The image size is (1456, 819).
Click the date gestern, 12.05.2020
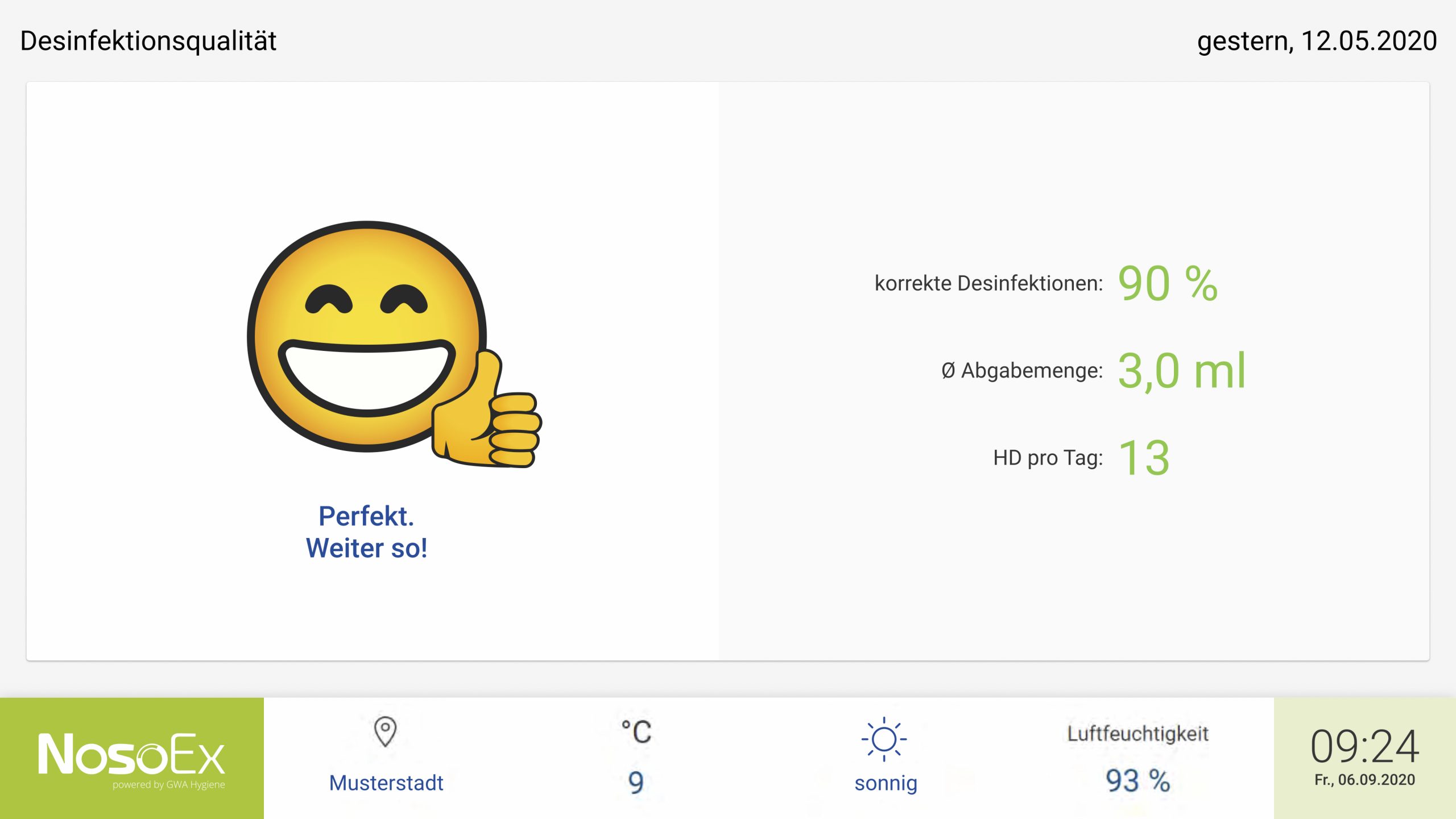[1317, 41]
